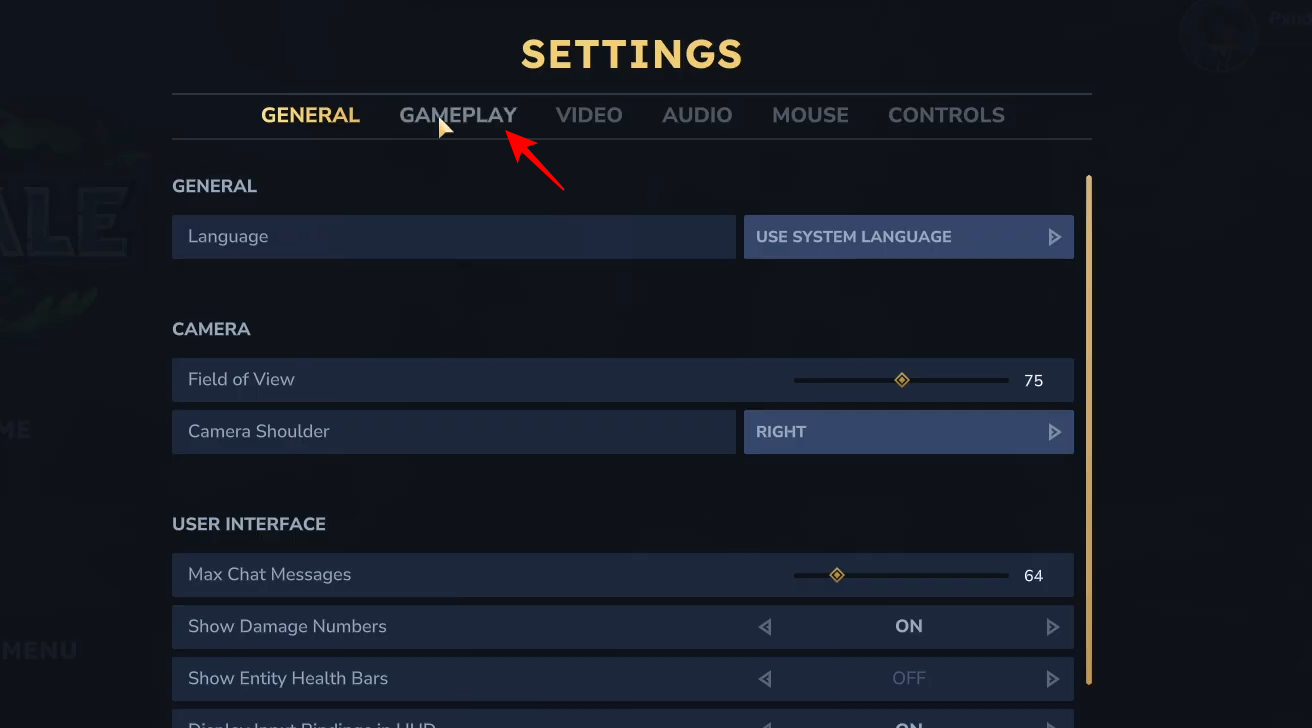Screen dimensions: 1312x728
Task: Select the Mouse settings tab
Action: [x=810, y=115]
